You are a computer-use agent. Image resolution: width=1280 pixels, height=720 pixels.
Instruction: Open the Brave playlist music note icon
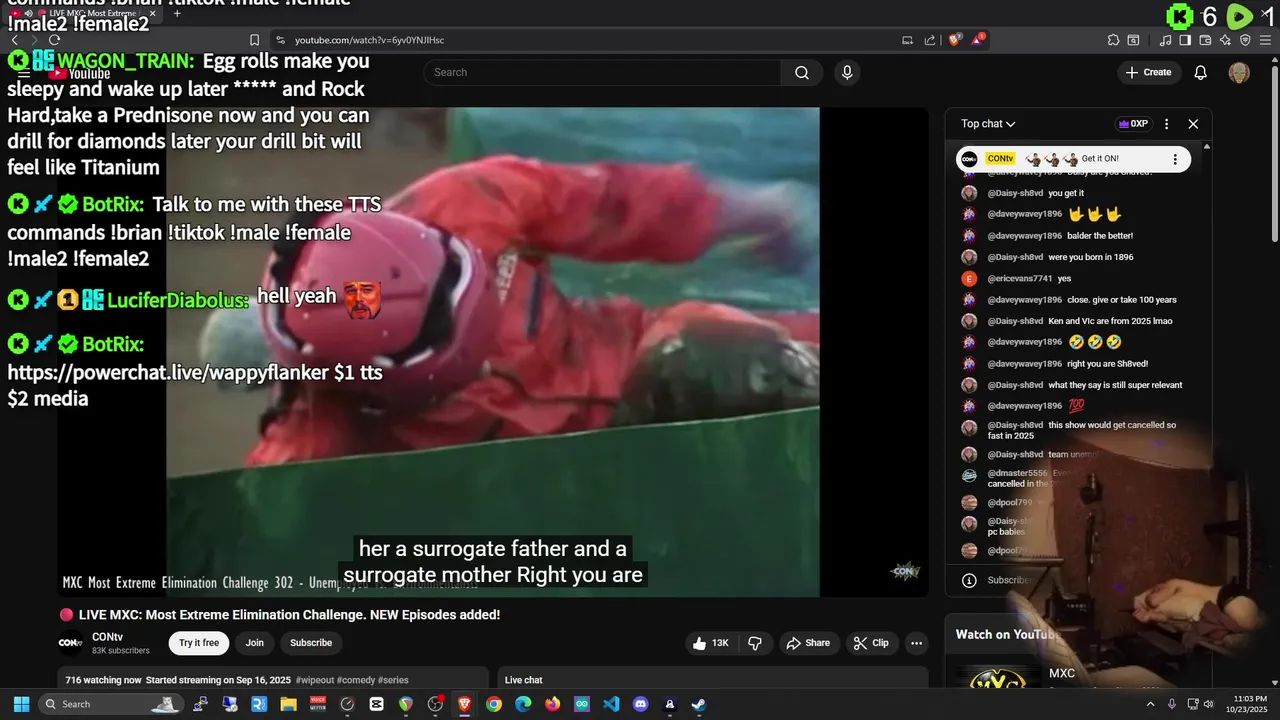tap(1166, 40)
